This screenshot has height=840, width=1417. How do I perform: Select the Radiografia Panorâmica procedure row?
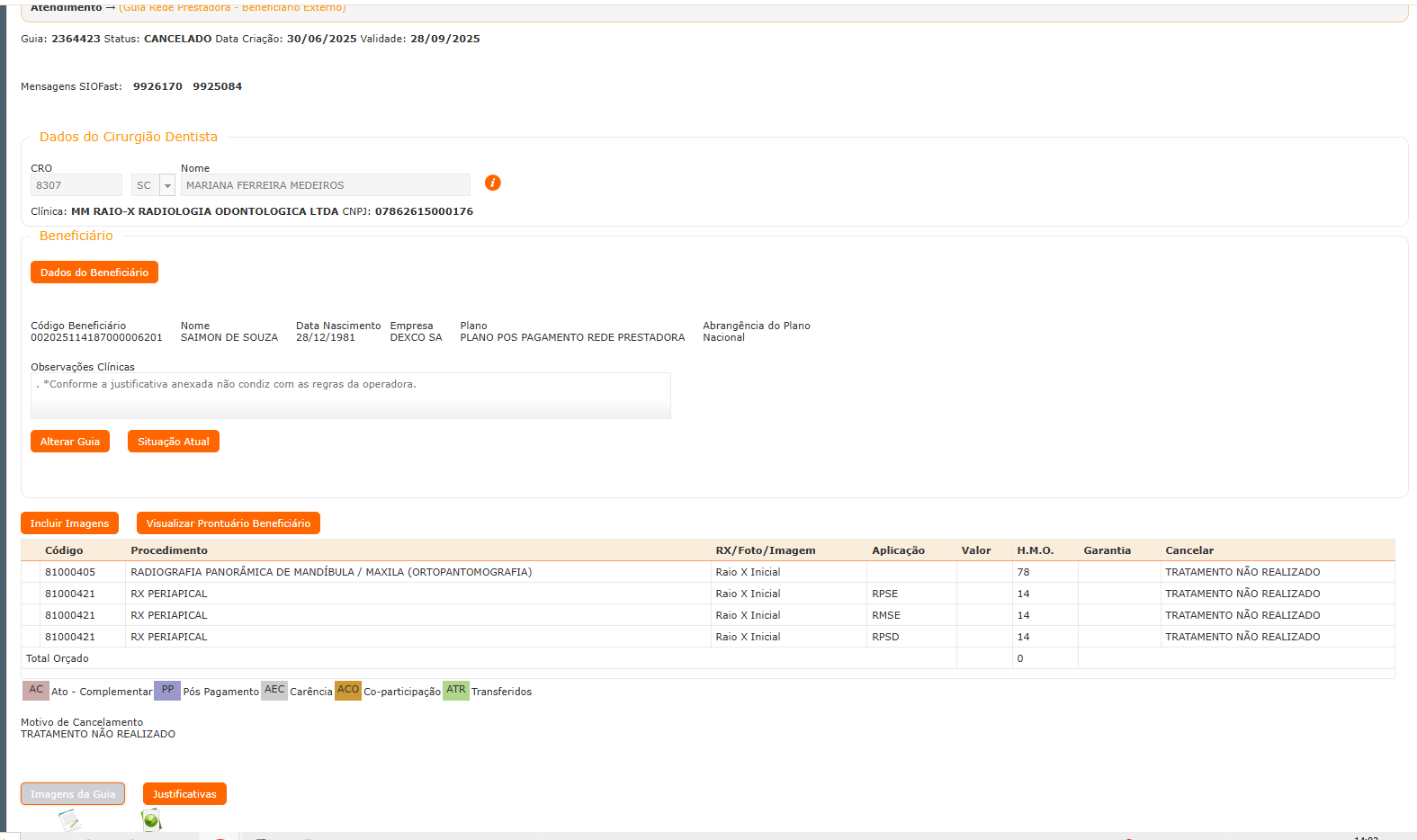pos(331,572)
